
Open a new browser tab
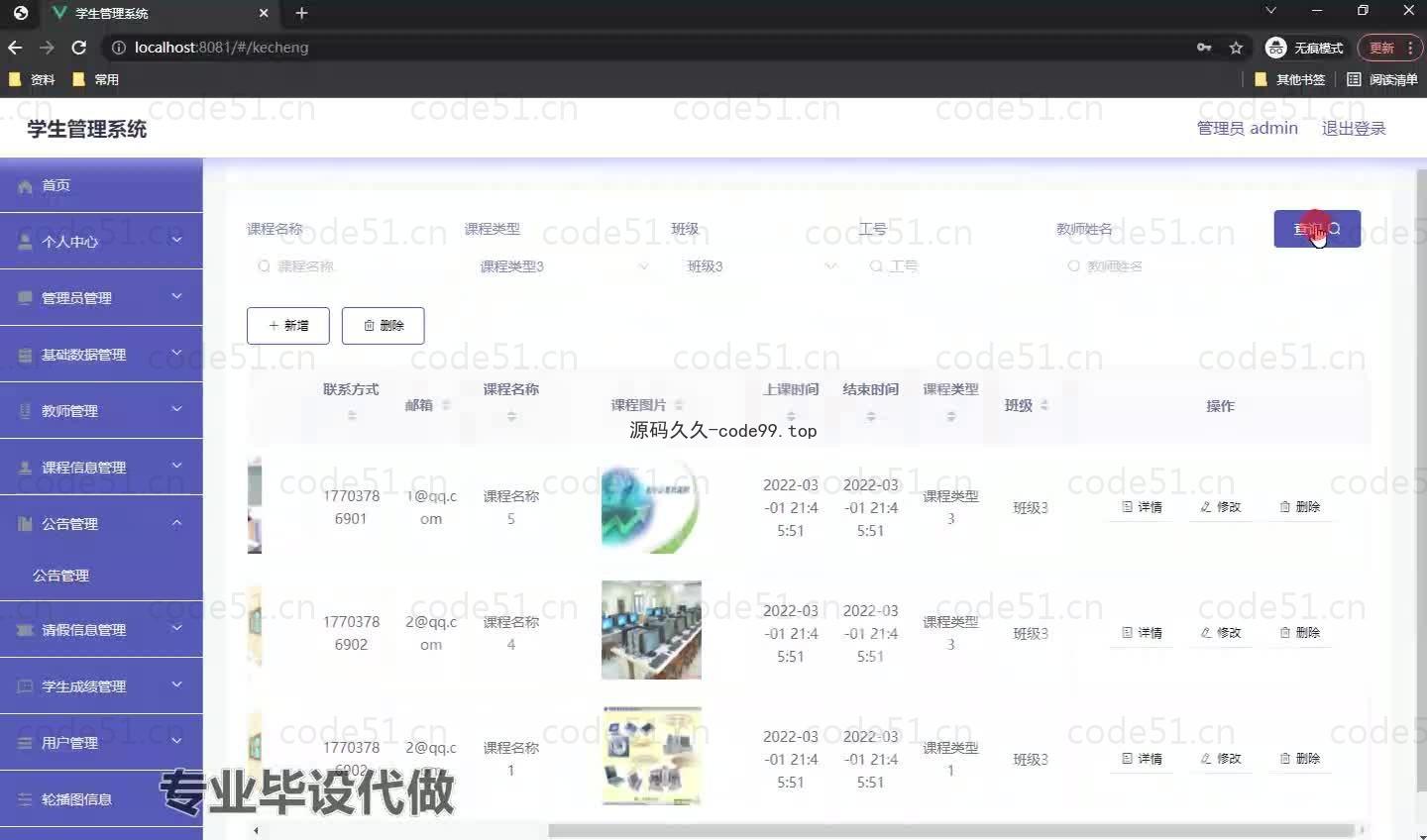coord(302,13)
